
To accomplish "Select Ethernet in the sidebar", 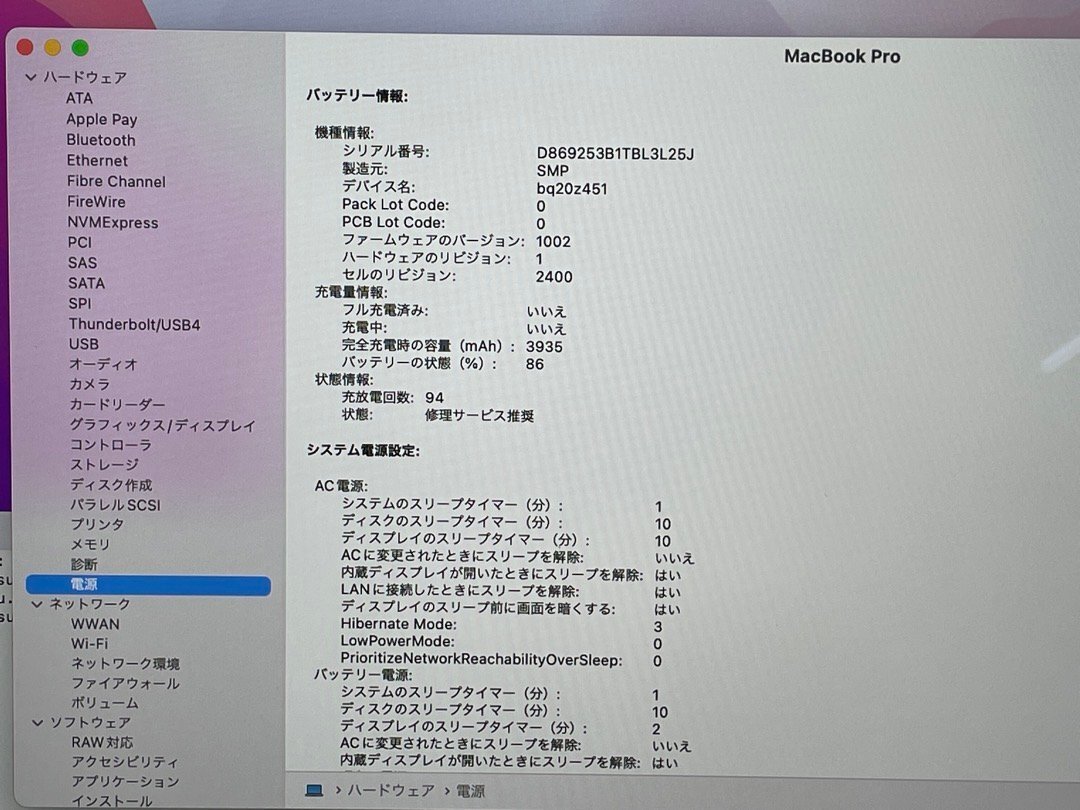I will coord(97,160).
